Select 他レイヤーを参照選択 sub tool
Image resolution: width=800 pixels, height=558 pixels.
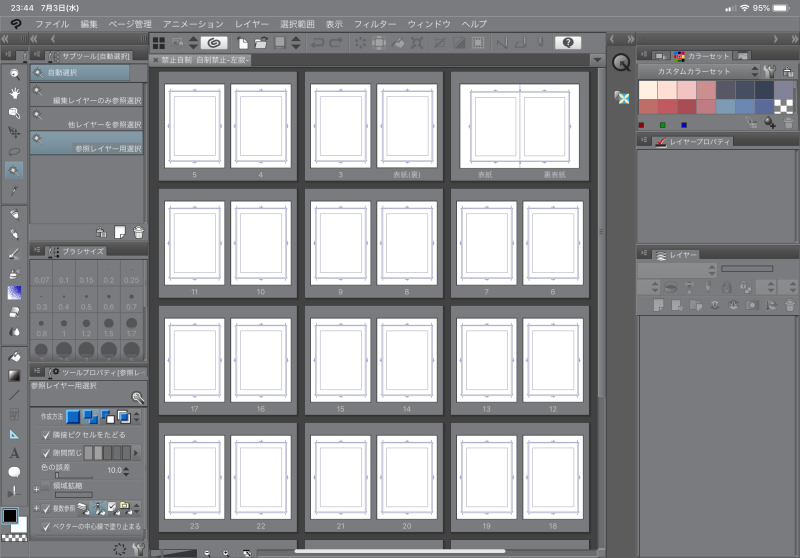86,119
